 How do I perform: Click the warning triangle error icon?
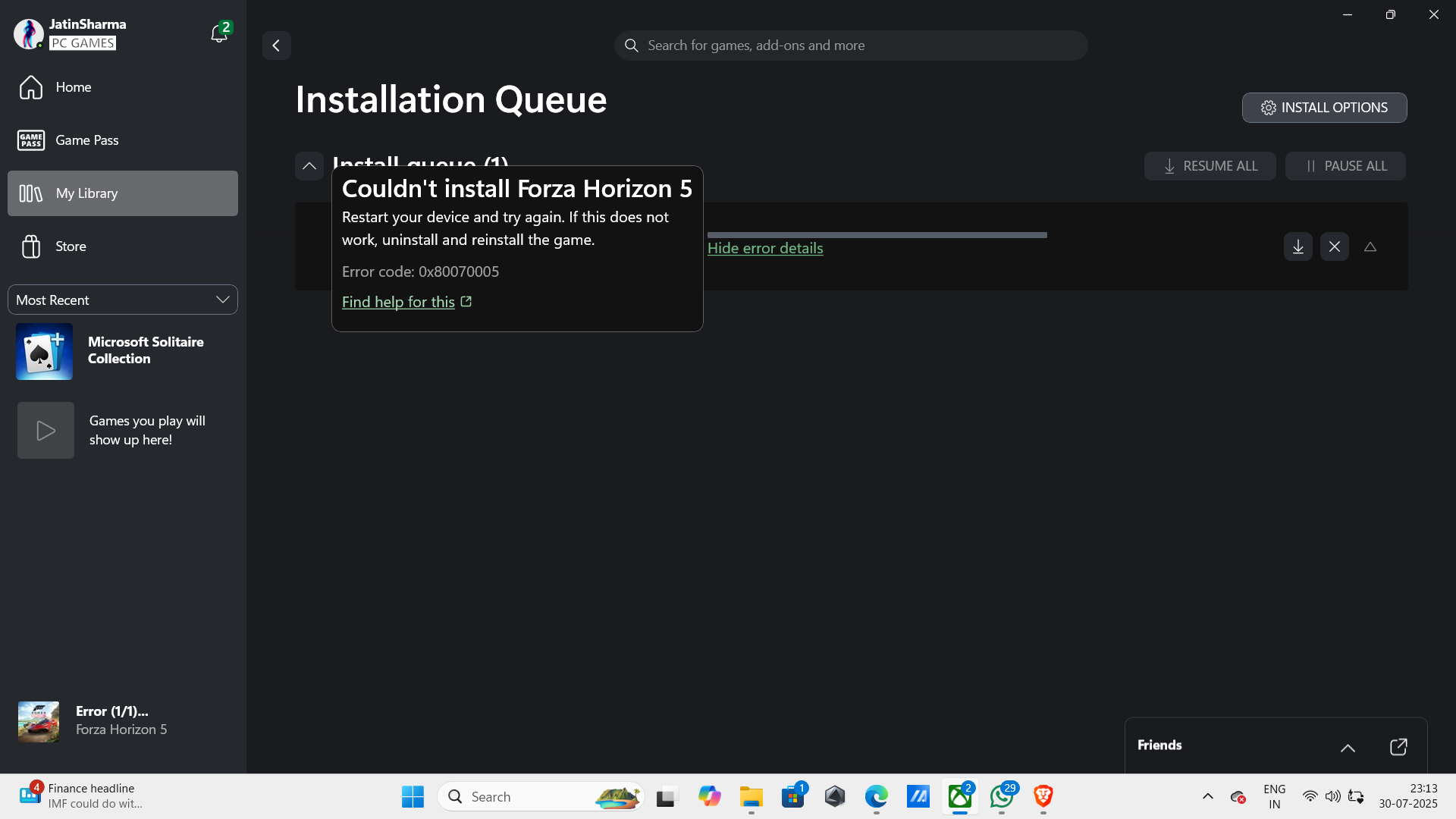[1370, 246]
